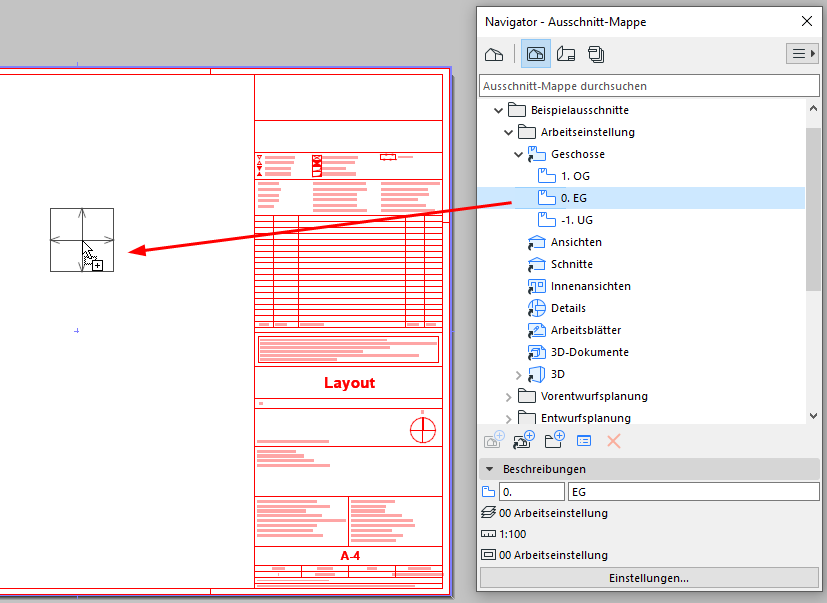
Task: Select the Beispielausschnitte folder
Action: tap(580, 110)
